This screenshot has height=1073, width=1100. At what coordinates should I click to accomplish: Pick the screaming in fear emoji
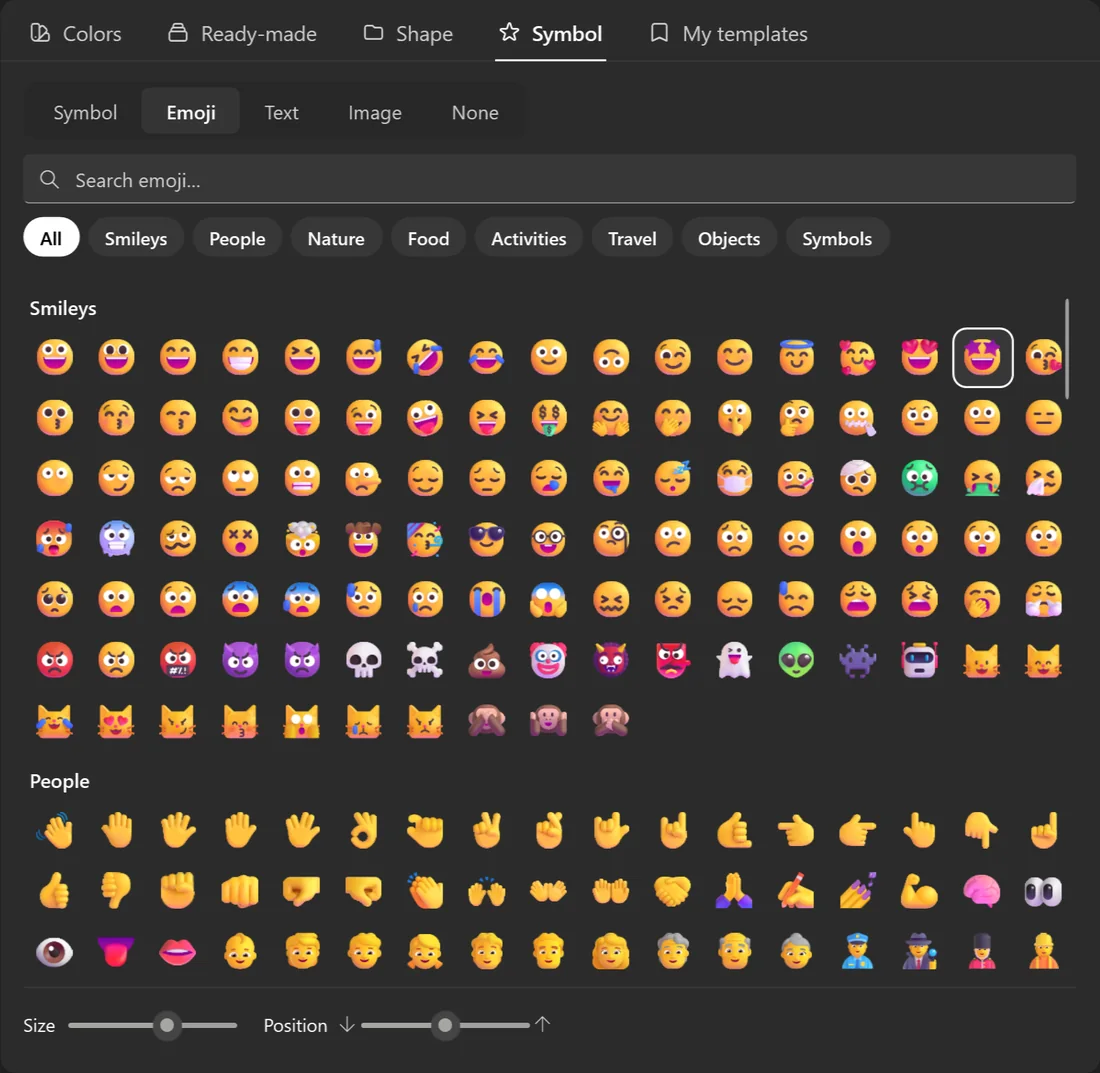(x=549, y=600)
